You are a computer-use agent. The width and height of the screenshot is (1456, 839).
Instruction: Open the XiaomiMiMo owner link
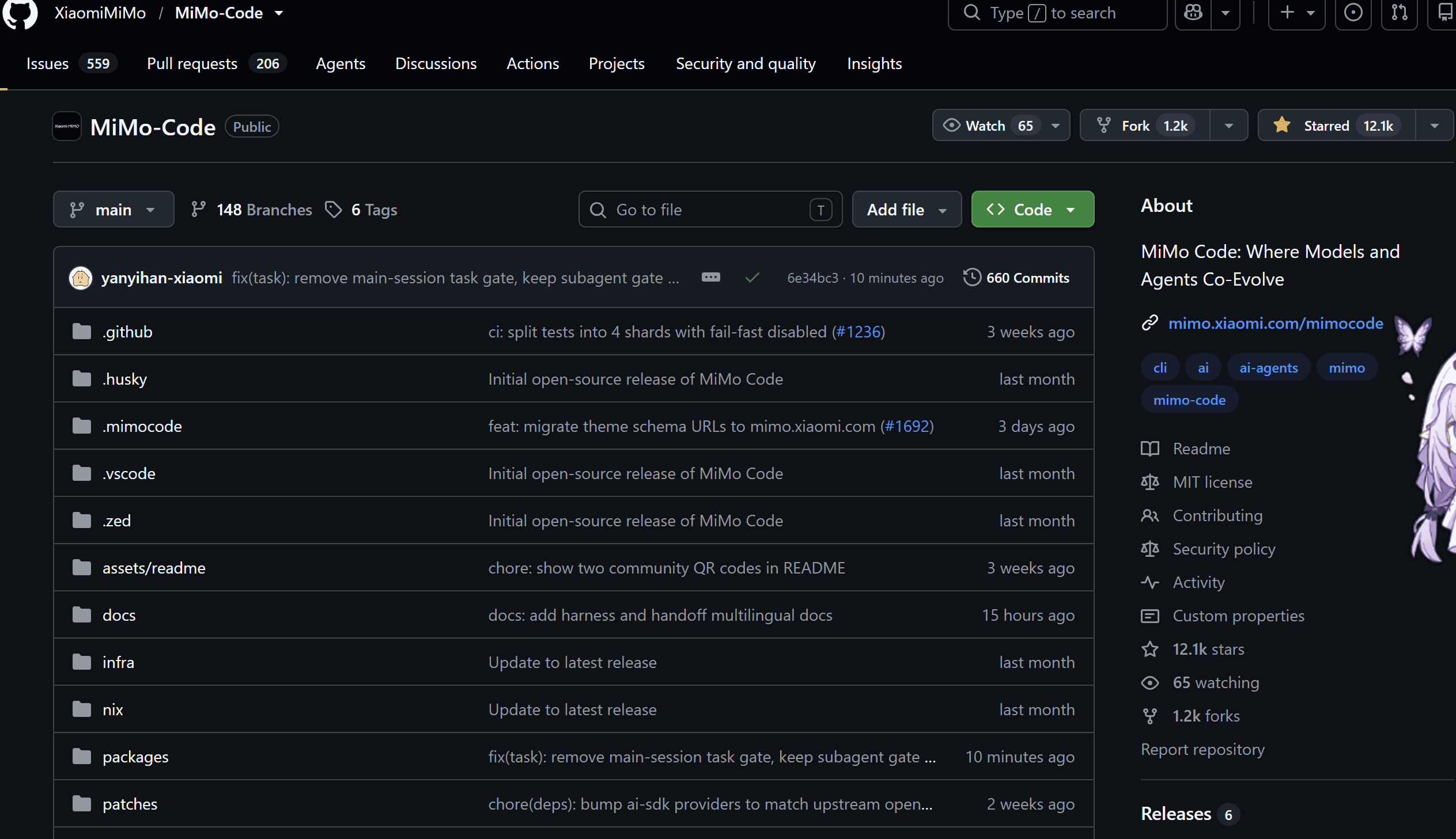100,13
